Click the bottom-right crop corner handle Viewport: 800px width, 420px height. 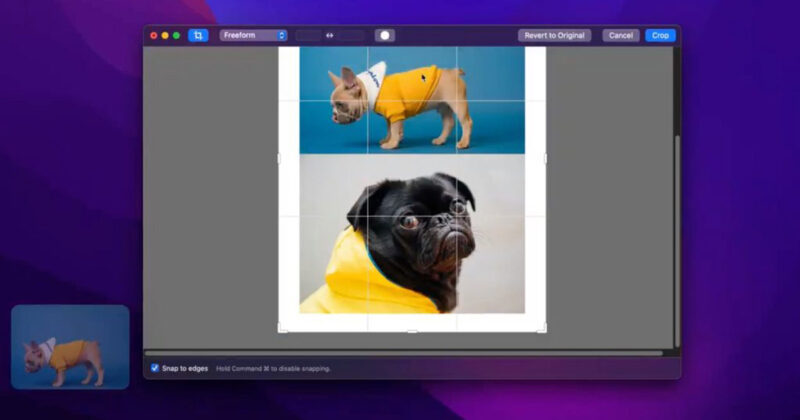(542, 328)
